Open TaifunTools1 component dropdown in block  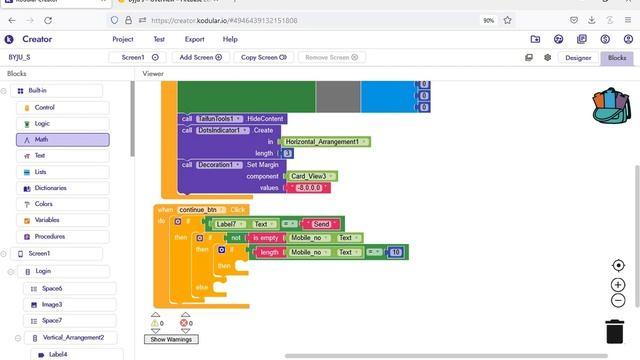coord(219,119)
